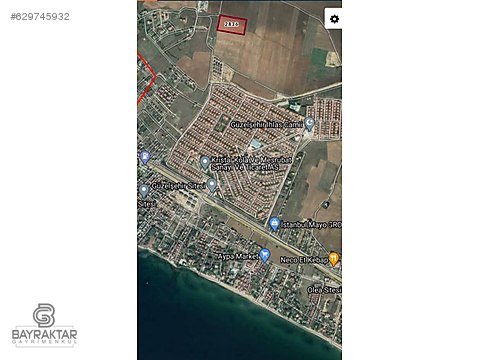Viewport: 480px width, 360px height.
Task: Select the red parcel marked 2830
Action: 232,25
